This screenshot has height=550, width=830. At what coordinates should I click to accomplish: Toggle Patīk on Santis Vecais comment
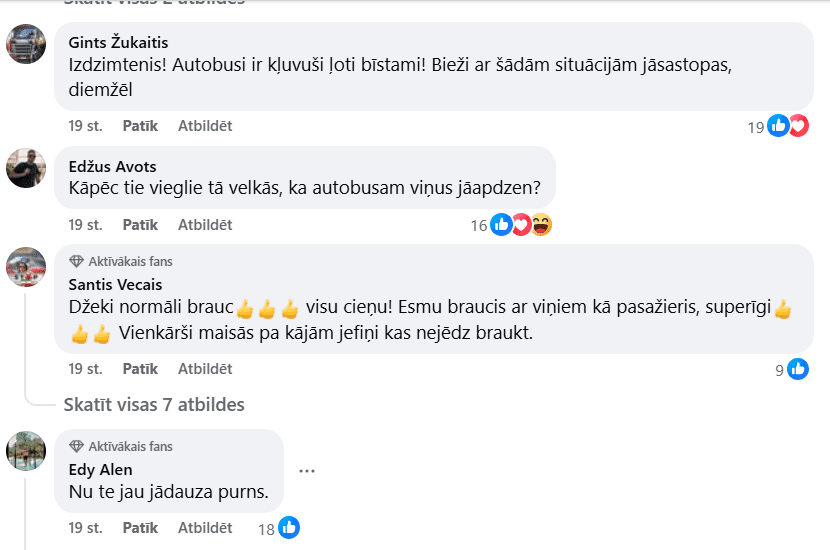[x=140, y=369]
